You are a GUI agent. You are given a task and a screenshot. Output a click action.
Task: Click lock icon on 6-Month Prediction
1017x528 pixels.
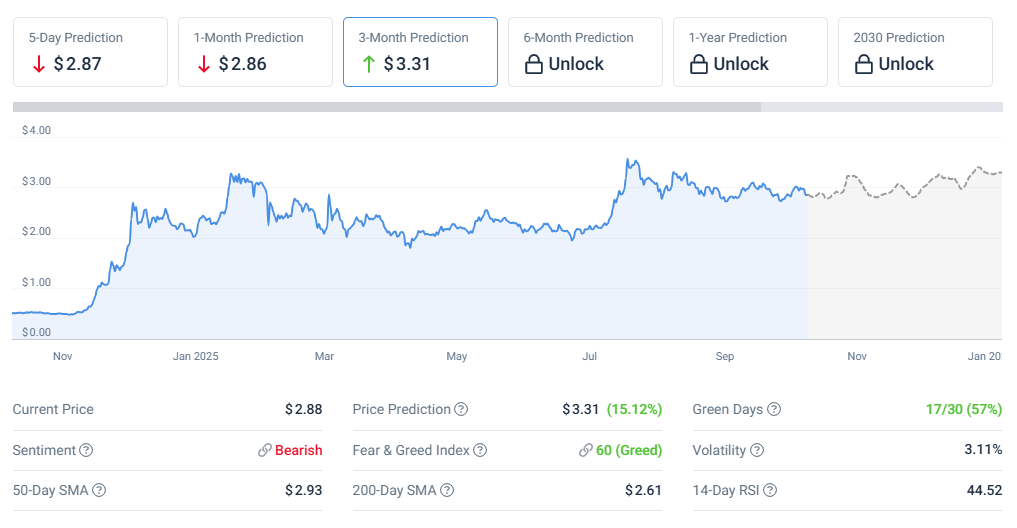click(534, 65)
